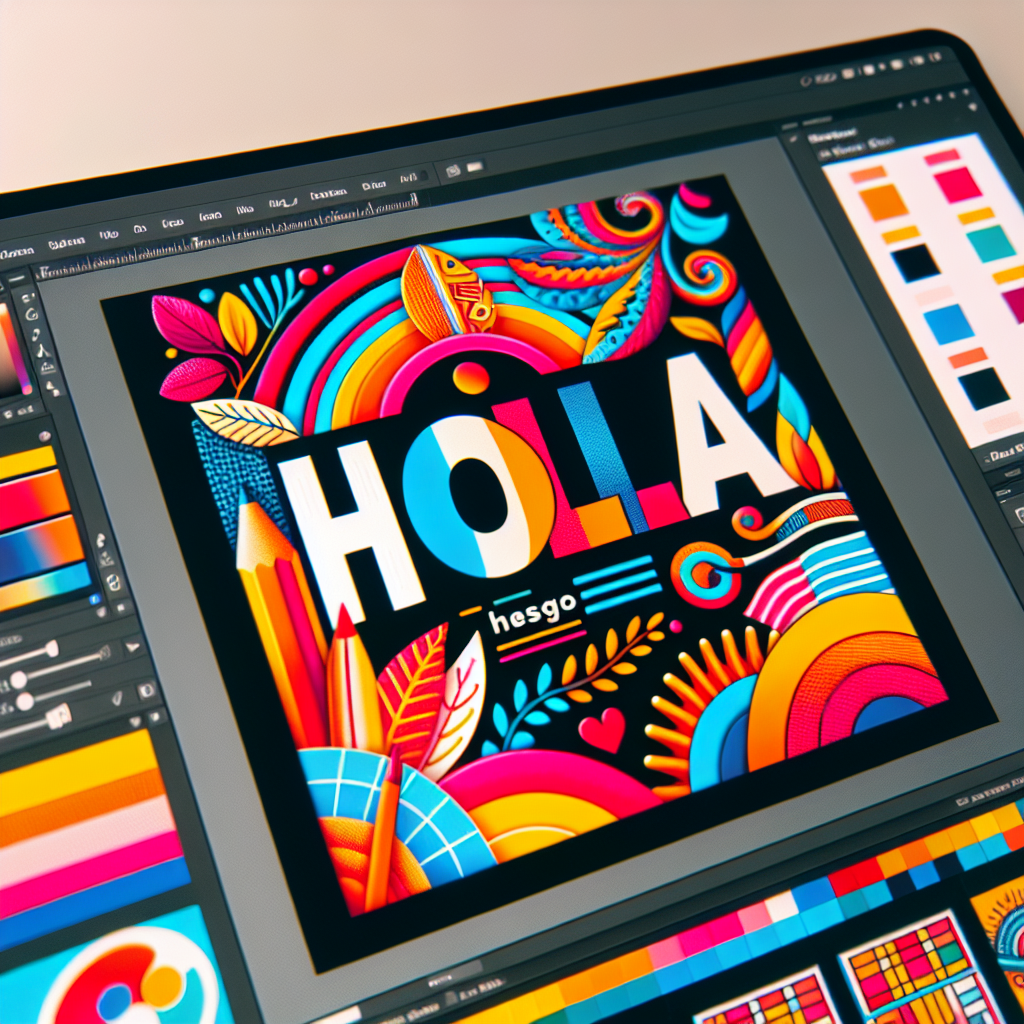
Task: Toggle the small blue indicator below the rainbow gradient
Action: (x=96, y=600)
